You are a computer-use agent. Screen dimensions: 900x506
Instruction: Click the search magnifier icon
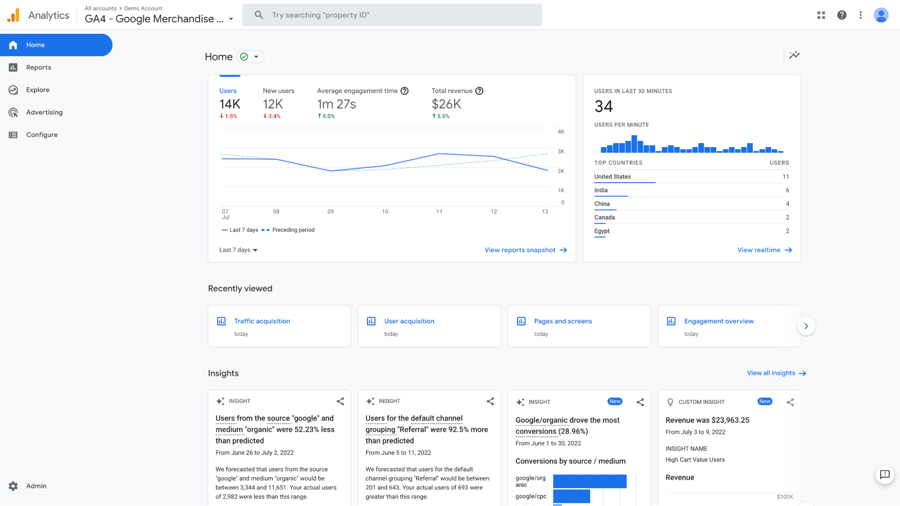[259, 15]
